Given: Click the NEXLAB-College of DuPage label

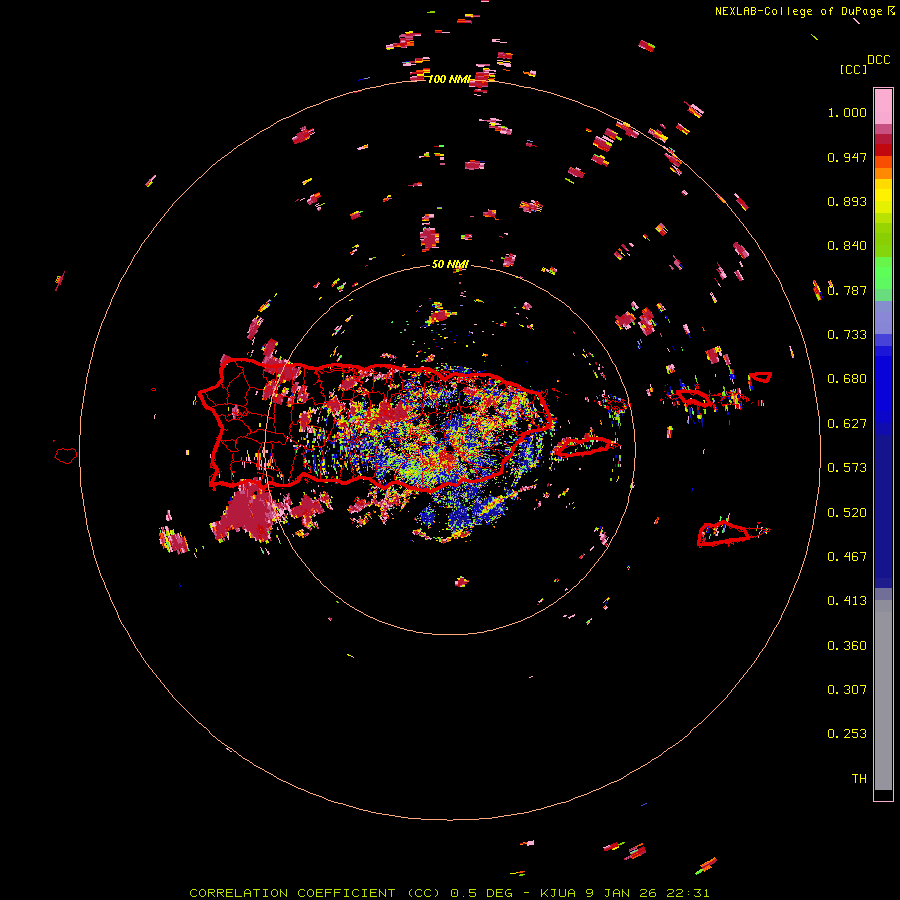Looking at the screenshot, I should click(798, 11).
